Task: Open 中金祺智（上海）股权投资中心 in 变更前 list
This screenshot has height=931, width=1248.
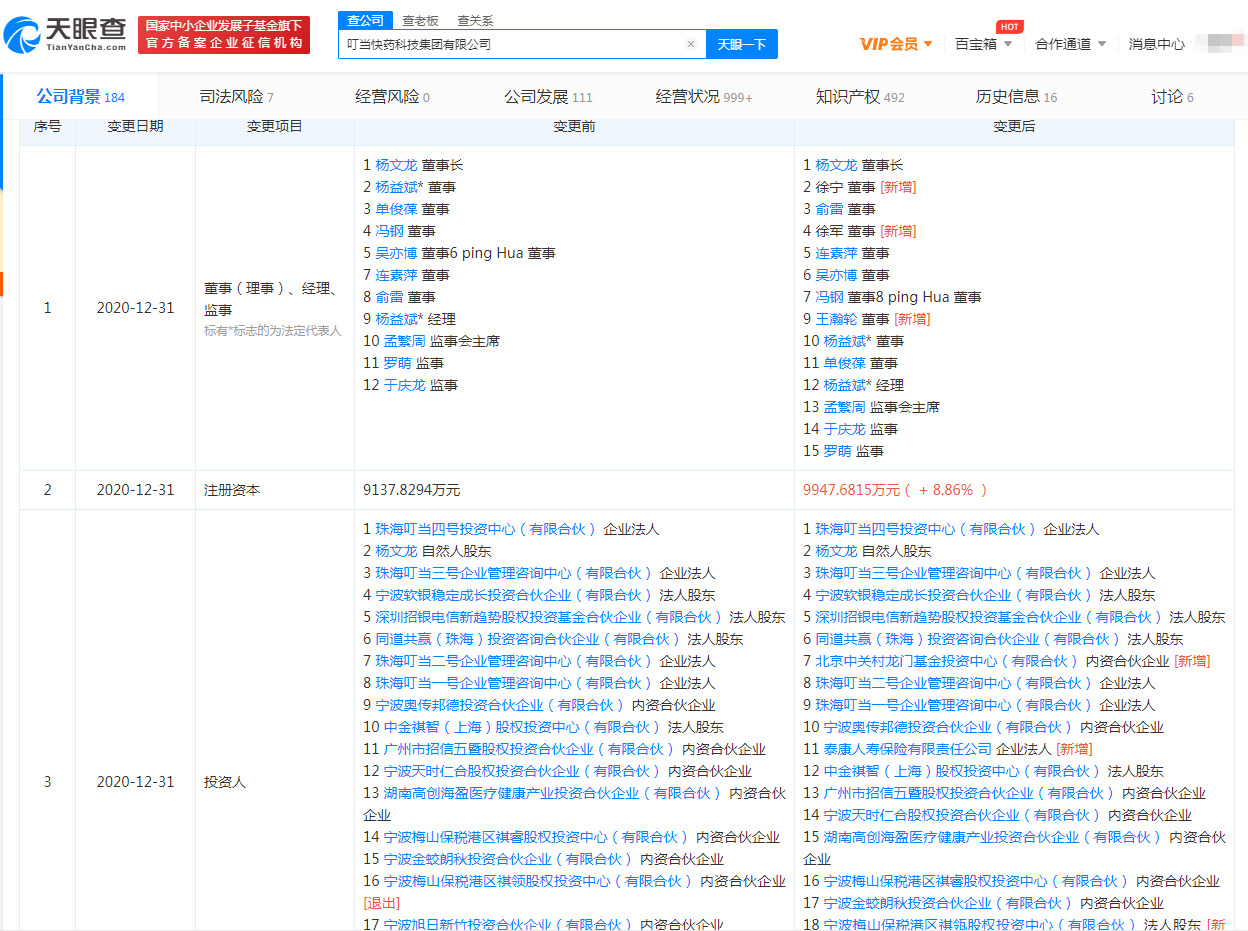Action: (521, 727)
